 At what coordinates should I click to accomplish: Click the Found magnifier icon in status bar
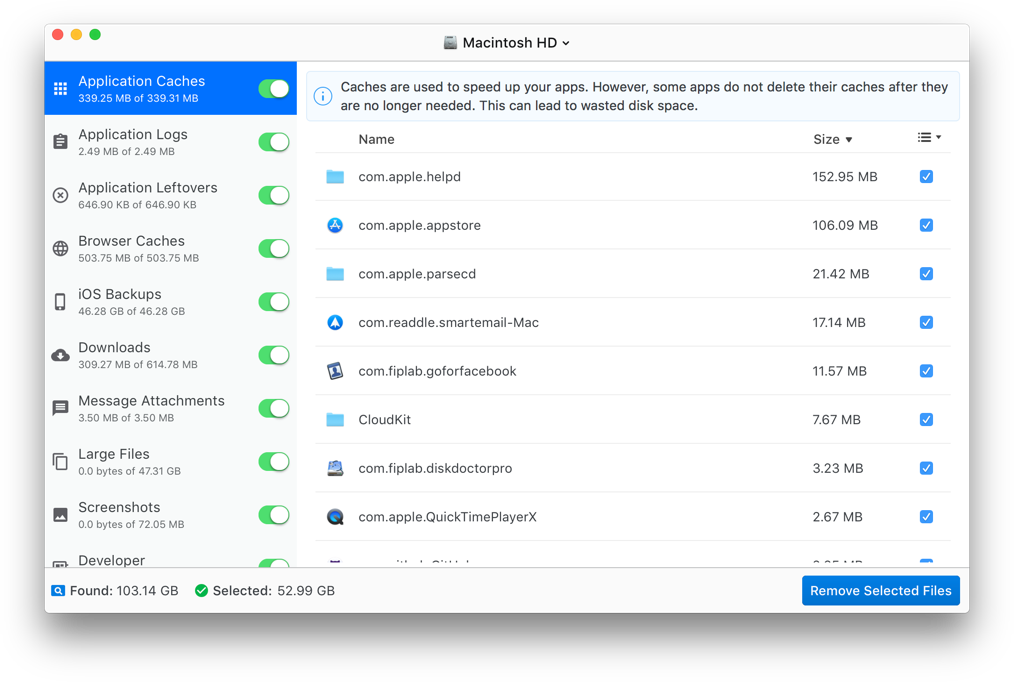pos(58,590)
